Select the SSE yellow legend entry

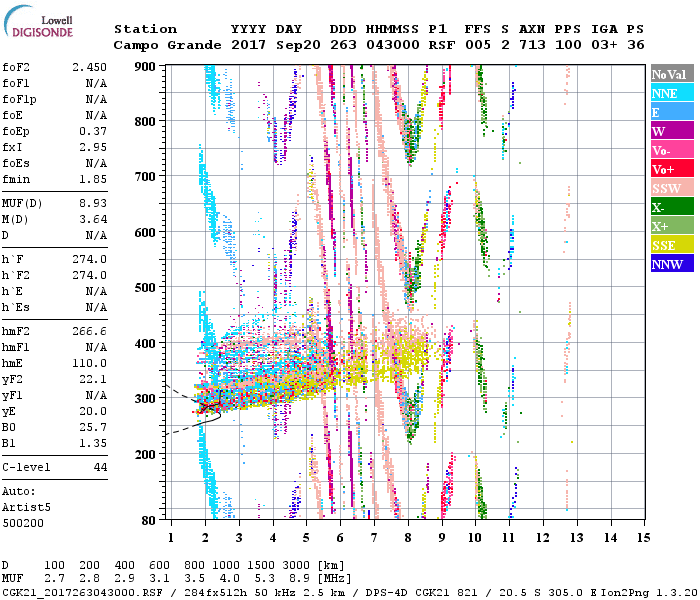669,246
